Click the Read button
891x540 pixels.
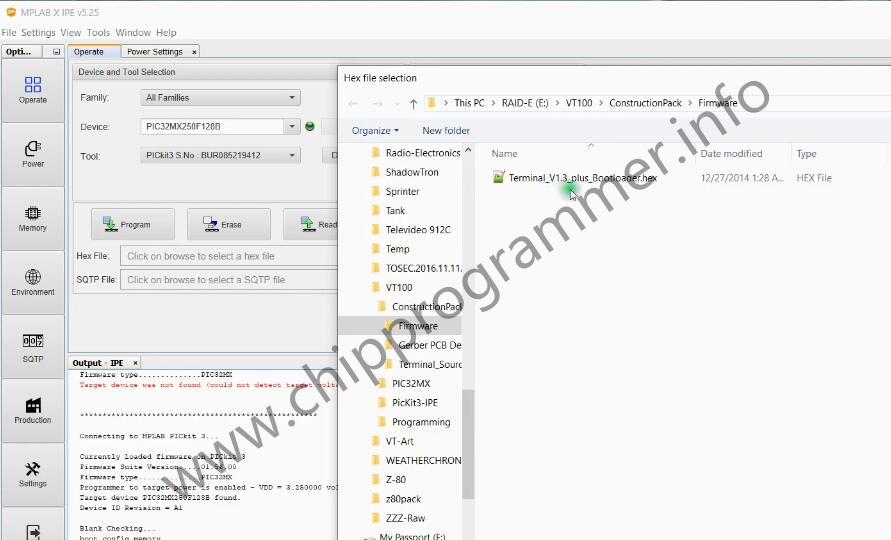click(311, 225)
